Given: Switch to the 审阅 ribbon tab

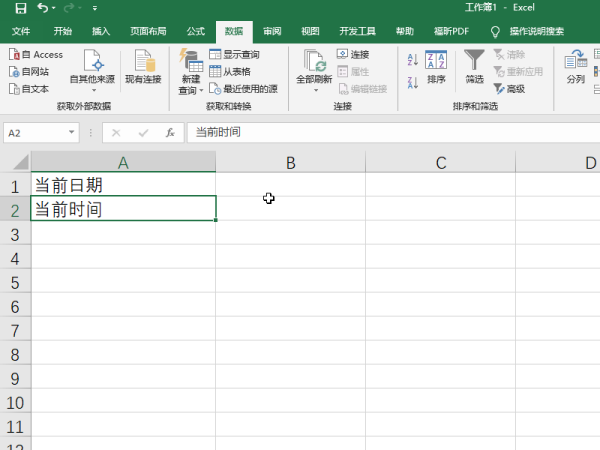Looking at the screenshot, I should [272, 31].
